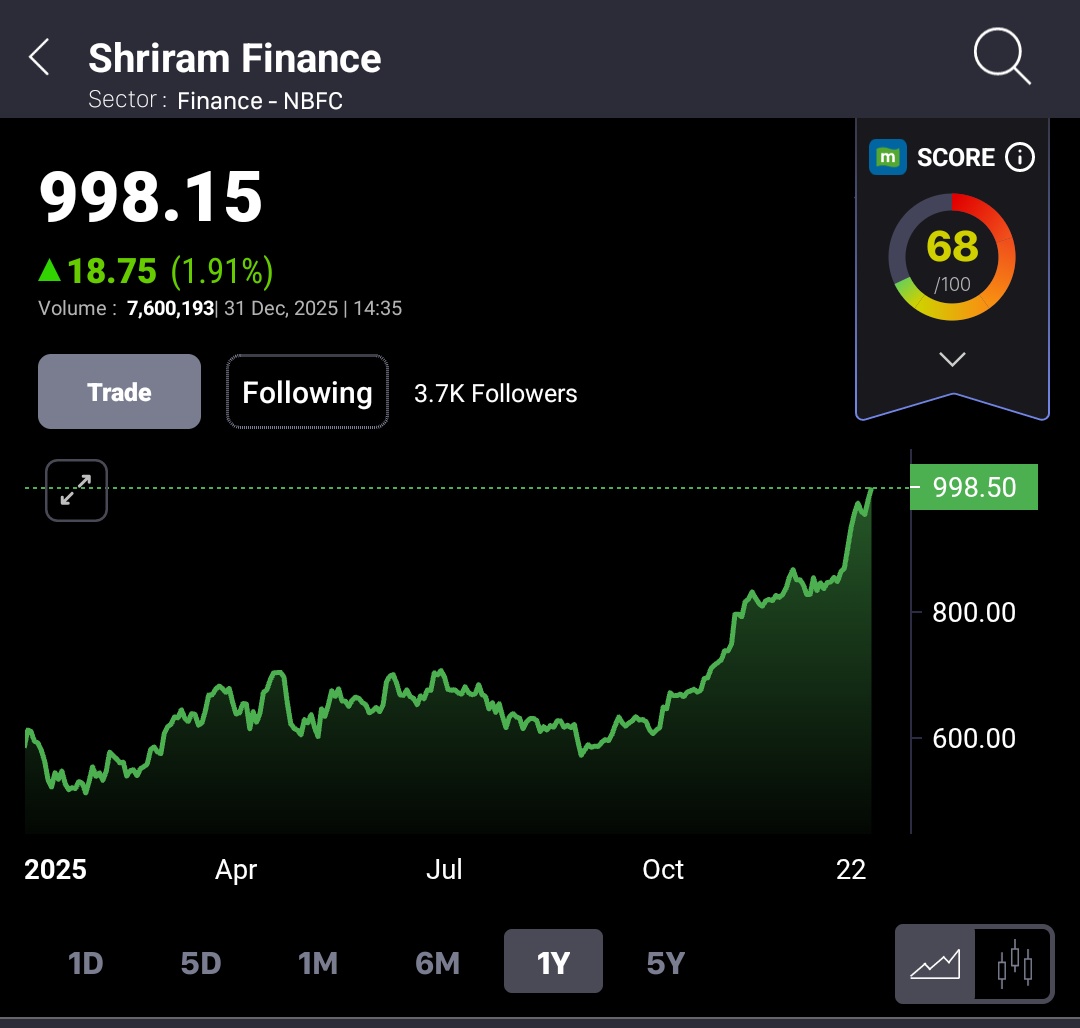Tap the green up-triangle change indicator

coord(50,270)
